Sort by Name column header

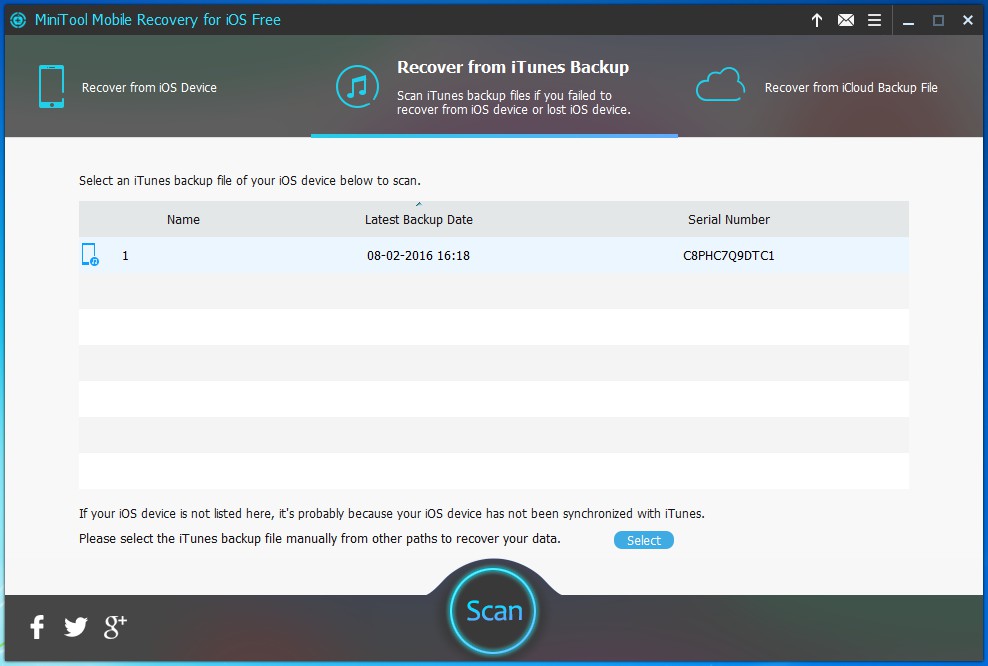point(183,219)
